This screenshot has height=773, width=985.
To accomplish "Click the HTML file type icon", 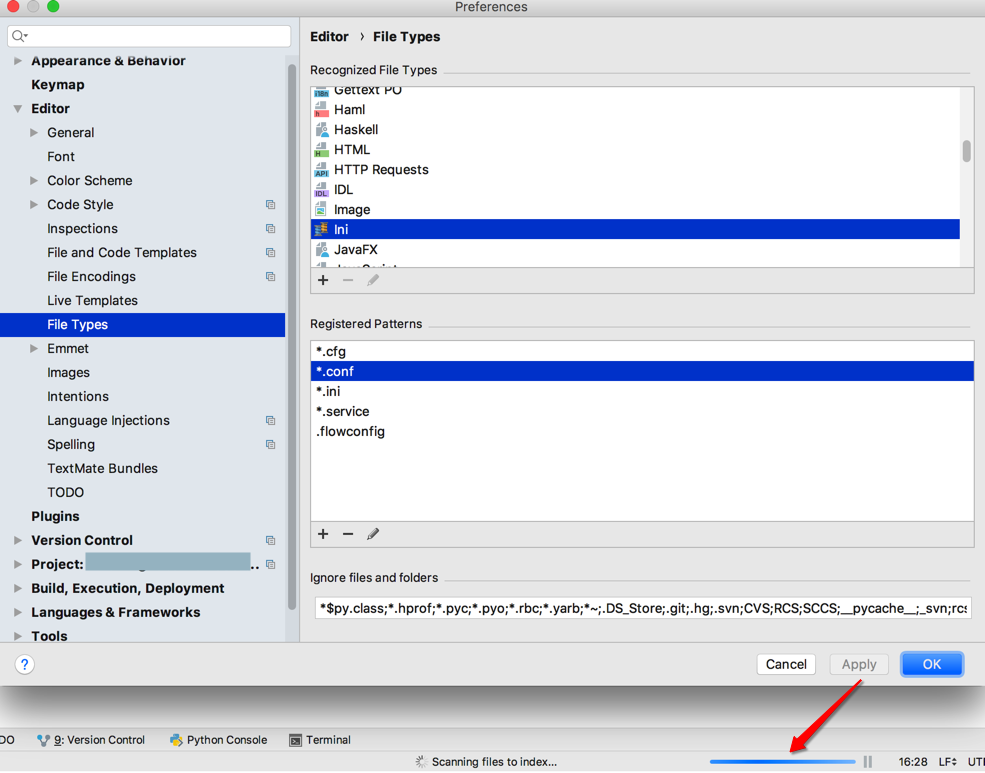I will pos(321,150).
